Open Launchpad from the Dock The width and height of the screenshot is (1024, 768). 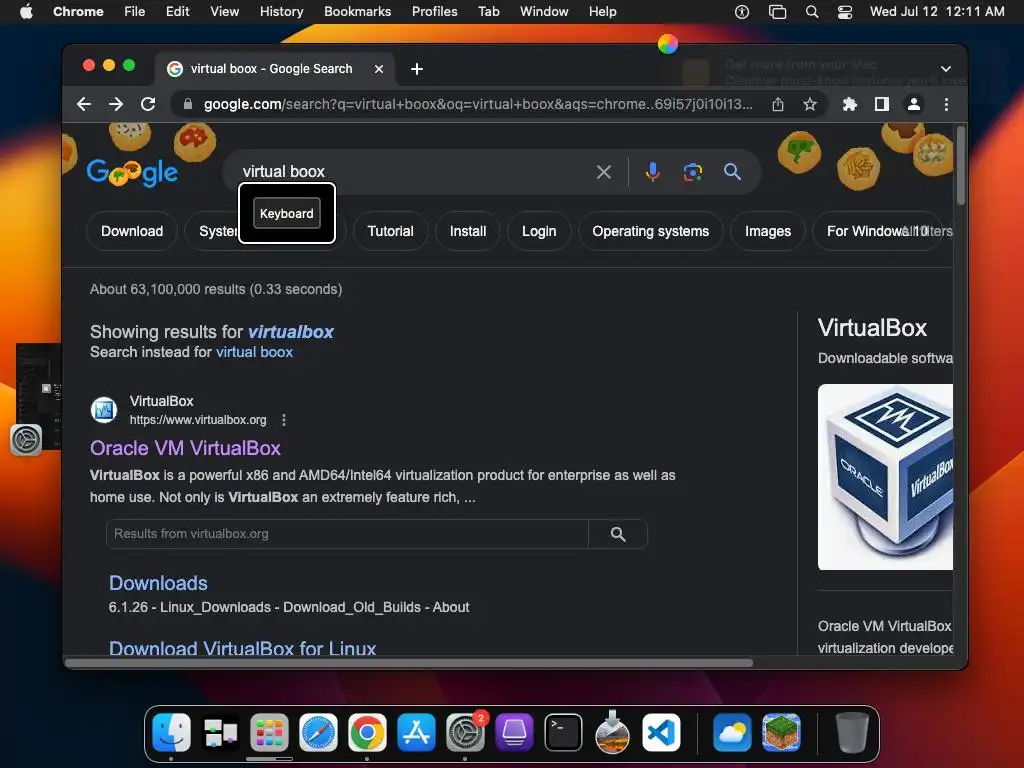[269, 732]
